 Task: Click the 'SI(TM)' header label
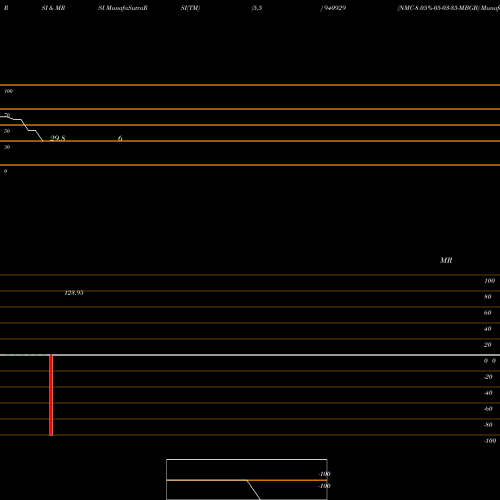[190, 8]
